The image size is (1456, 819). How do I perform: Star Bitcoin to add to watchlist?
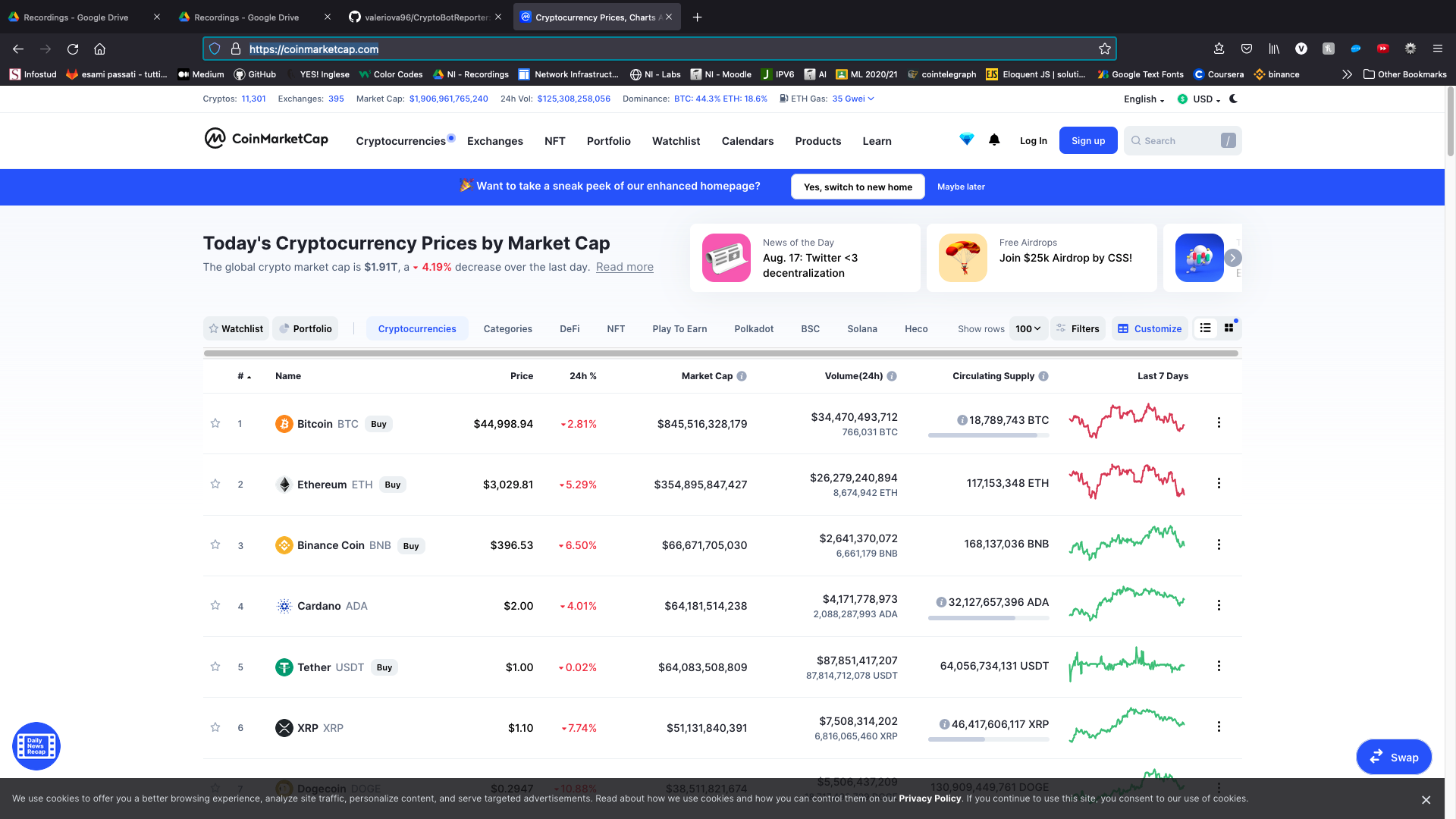(x=215, y=423)
